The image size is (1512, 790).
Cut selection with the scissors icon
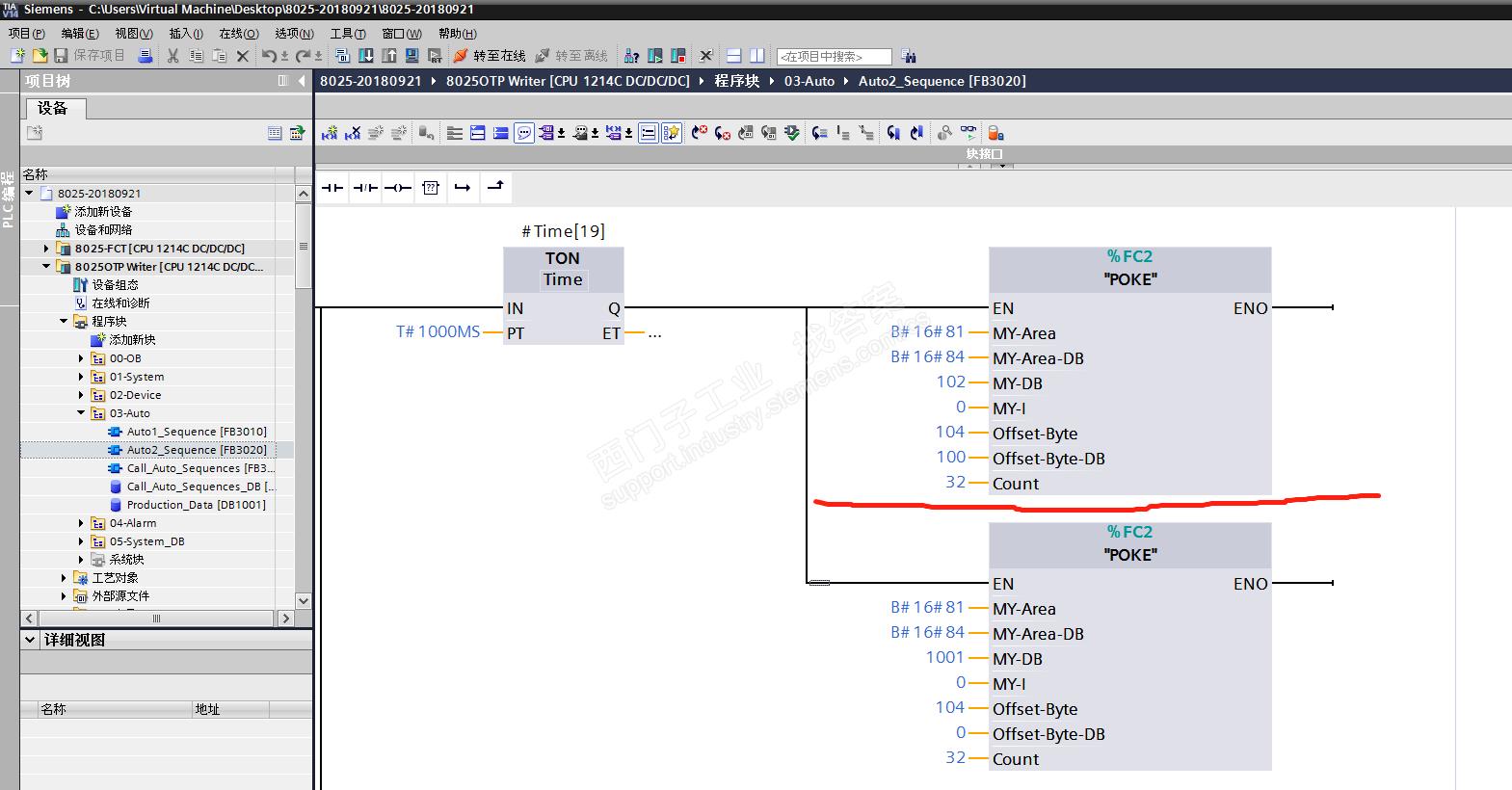pos(173,56)
